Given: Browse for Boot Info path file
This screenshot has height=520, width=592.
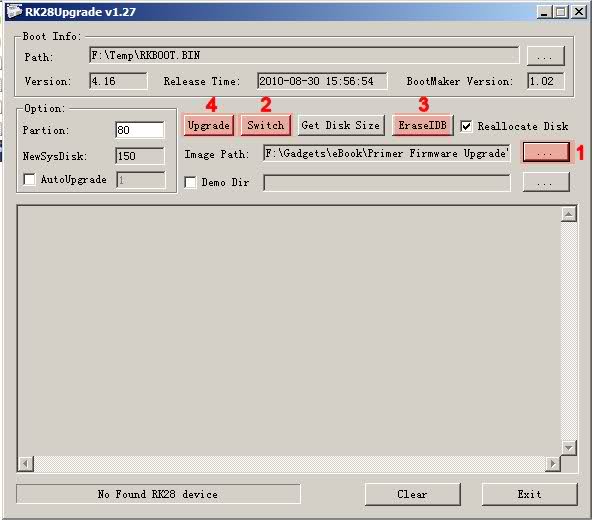Looking at the screenshot, I should 545,56.
